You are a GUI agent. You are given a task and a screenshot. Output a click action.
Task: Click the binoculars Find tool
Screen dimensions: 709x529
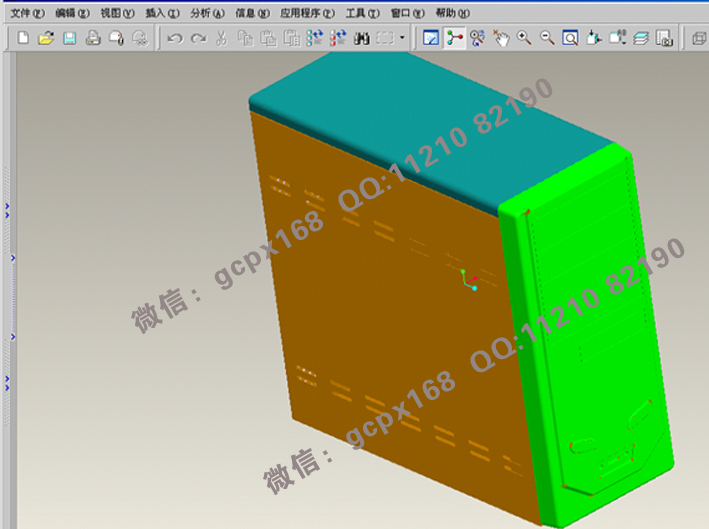[362, 38]
